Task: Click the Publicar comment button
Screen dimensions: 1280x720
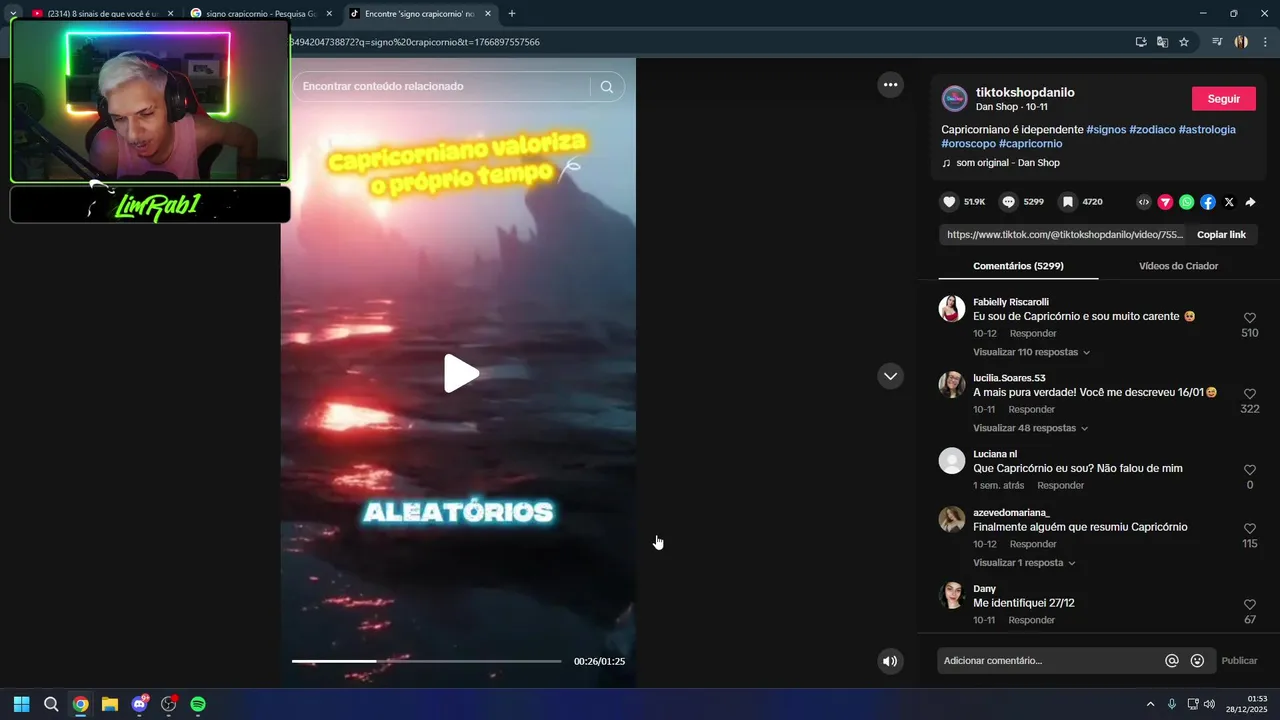Action: (x=1239, y=661)
